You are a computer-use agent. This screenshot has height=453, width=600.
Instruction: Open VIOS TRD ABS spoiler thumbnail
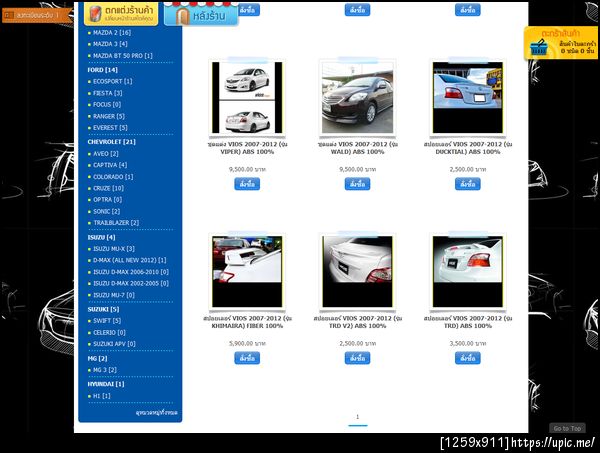[468, 272]
